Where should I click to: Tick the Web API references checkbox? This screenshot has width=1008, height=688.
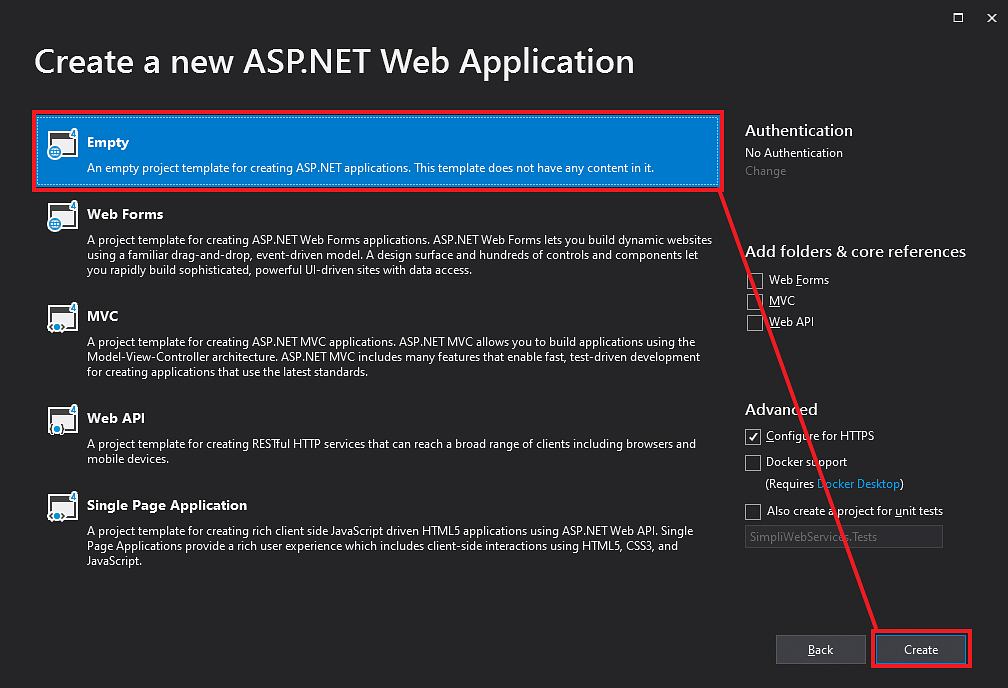pos(755,322)
